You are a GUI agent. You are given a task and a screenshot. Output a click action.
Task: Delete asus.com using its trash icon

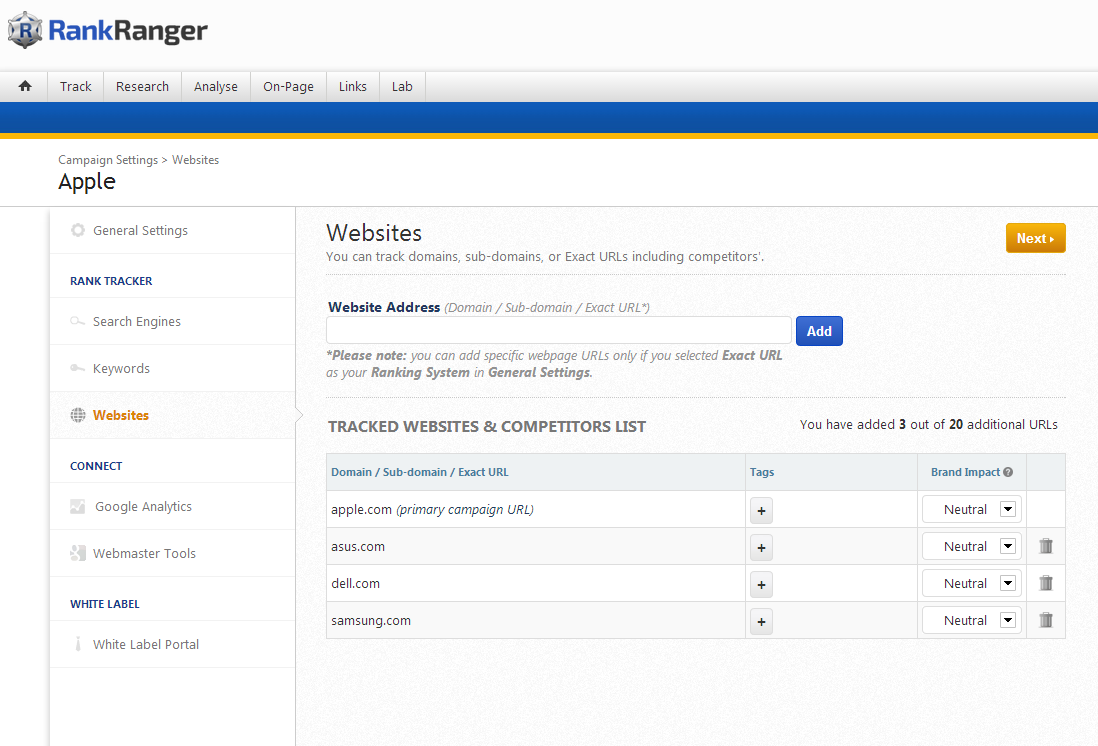tap(1046, 546)
